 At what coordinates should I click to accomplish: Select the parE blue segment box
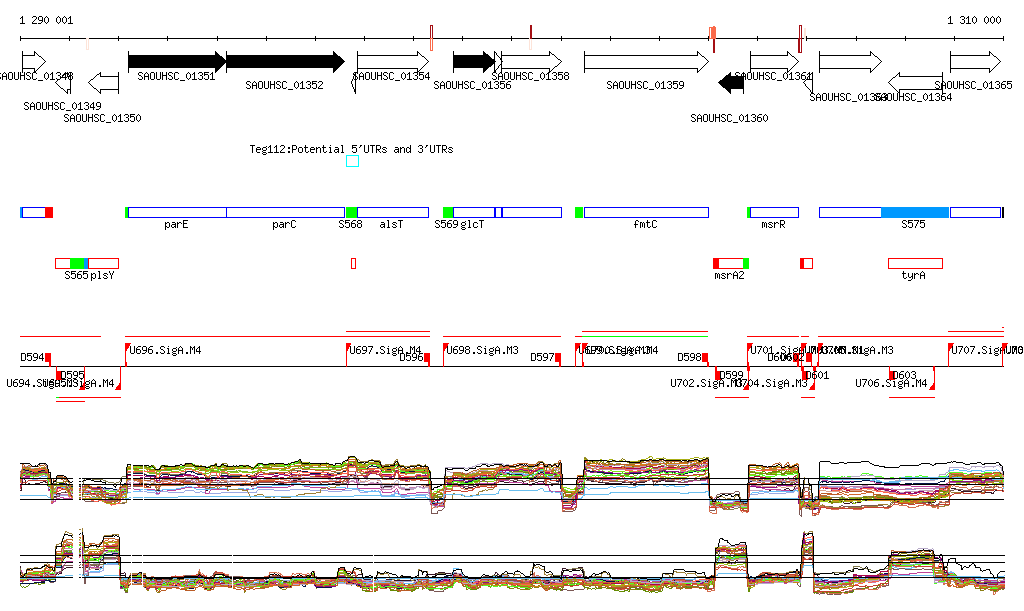177,212
